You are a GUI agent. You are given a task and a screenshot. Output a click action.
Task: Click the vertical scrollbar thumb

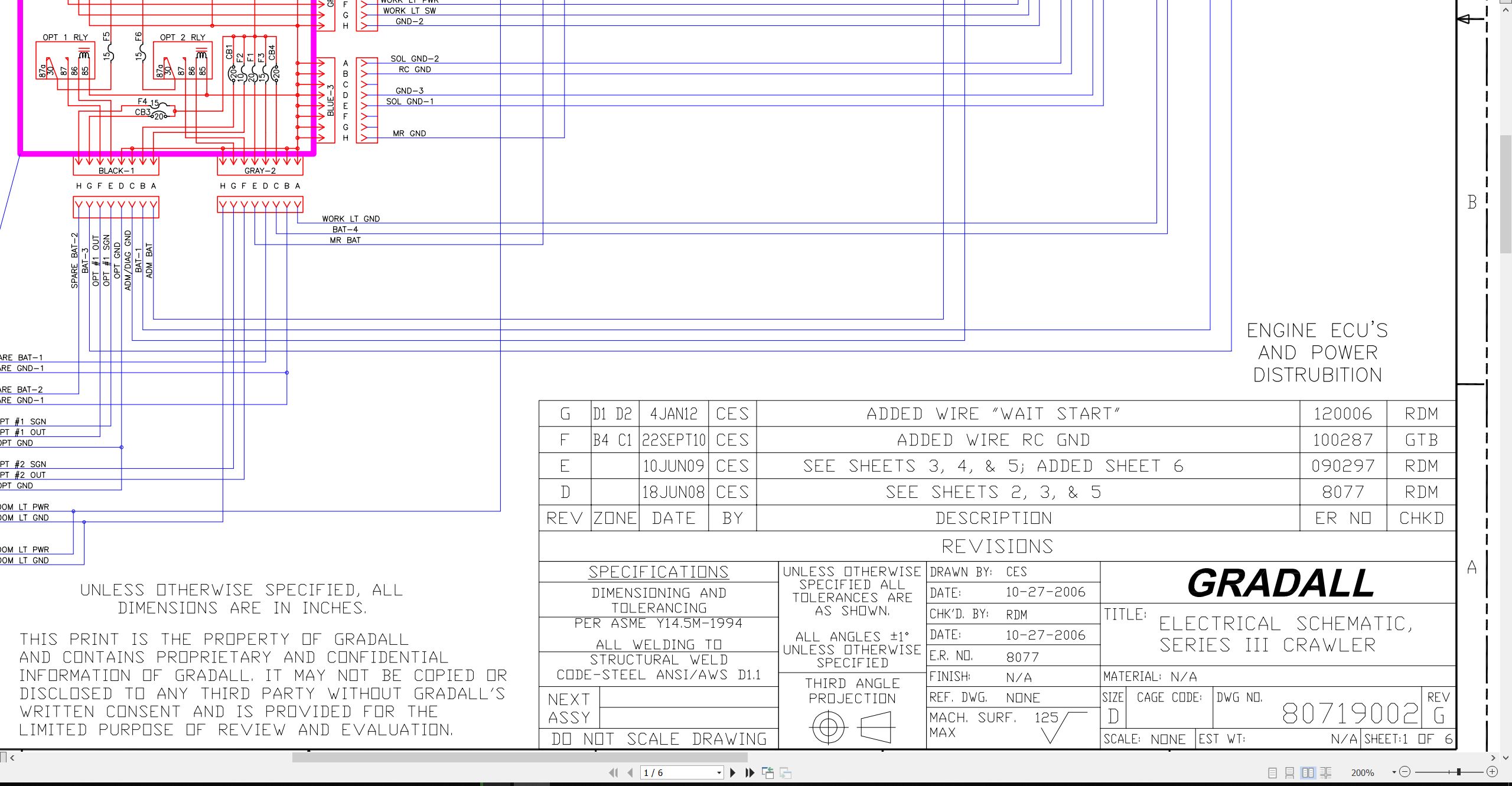click(x=1506, y=194)
